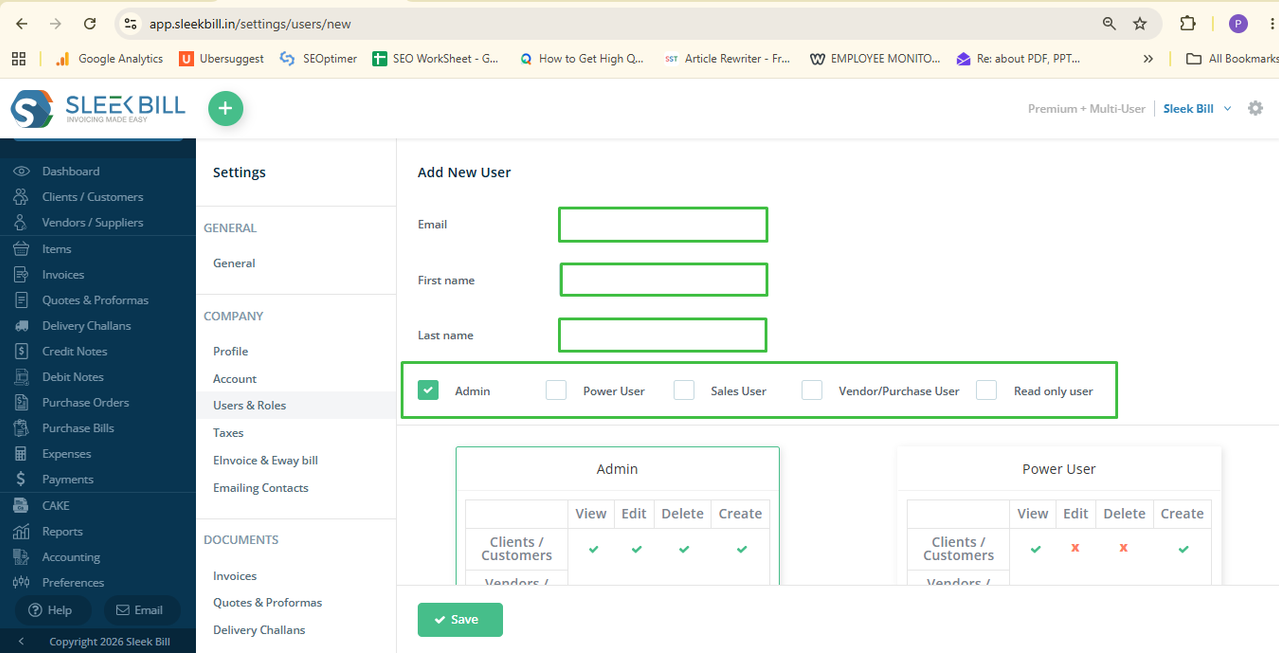Click the Clients / Customers people icon
The height and width of the screenshot is (653, 1279).
[21, 197]
